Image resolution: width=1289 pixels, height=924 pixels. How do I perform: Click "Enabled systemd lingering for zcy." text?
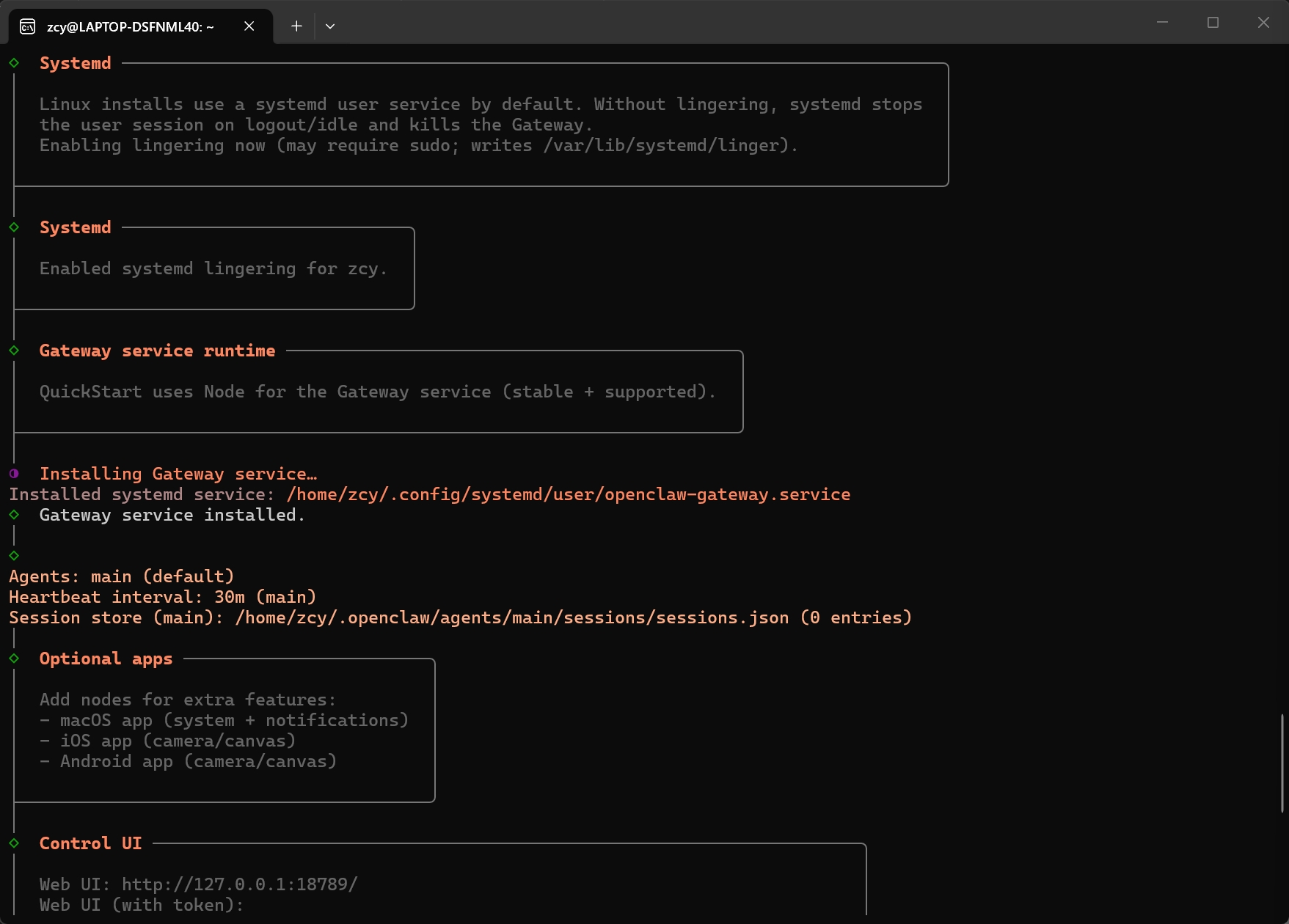[x=213, y=268]
